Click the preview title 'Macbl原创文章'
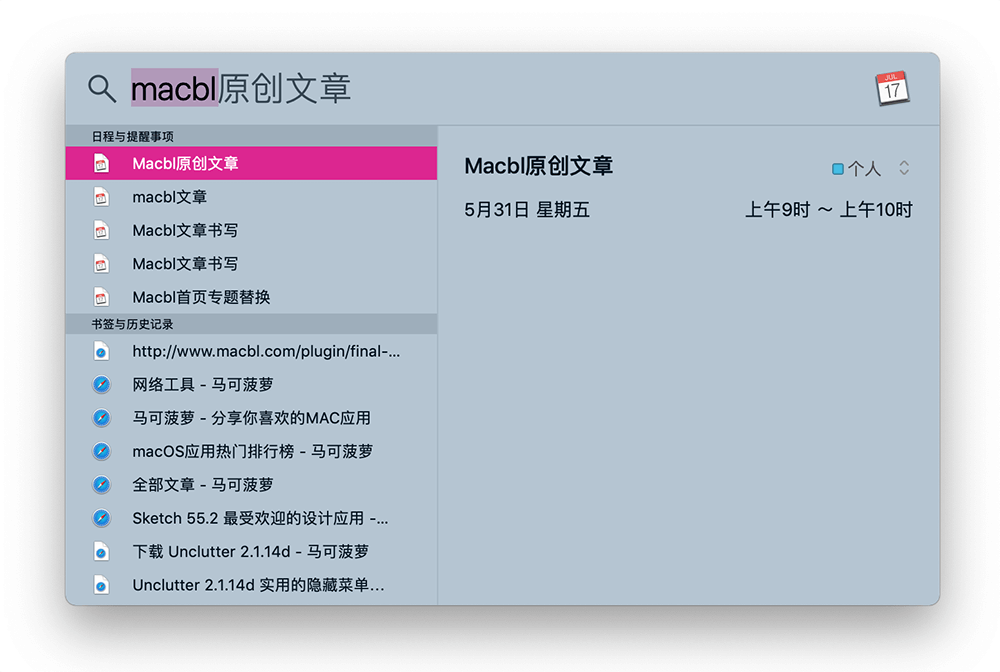The height and width of the screenshot is (672, 1000). click(x=538, y=166)
